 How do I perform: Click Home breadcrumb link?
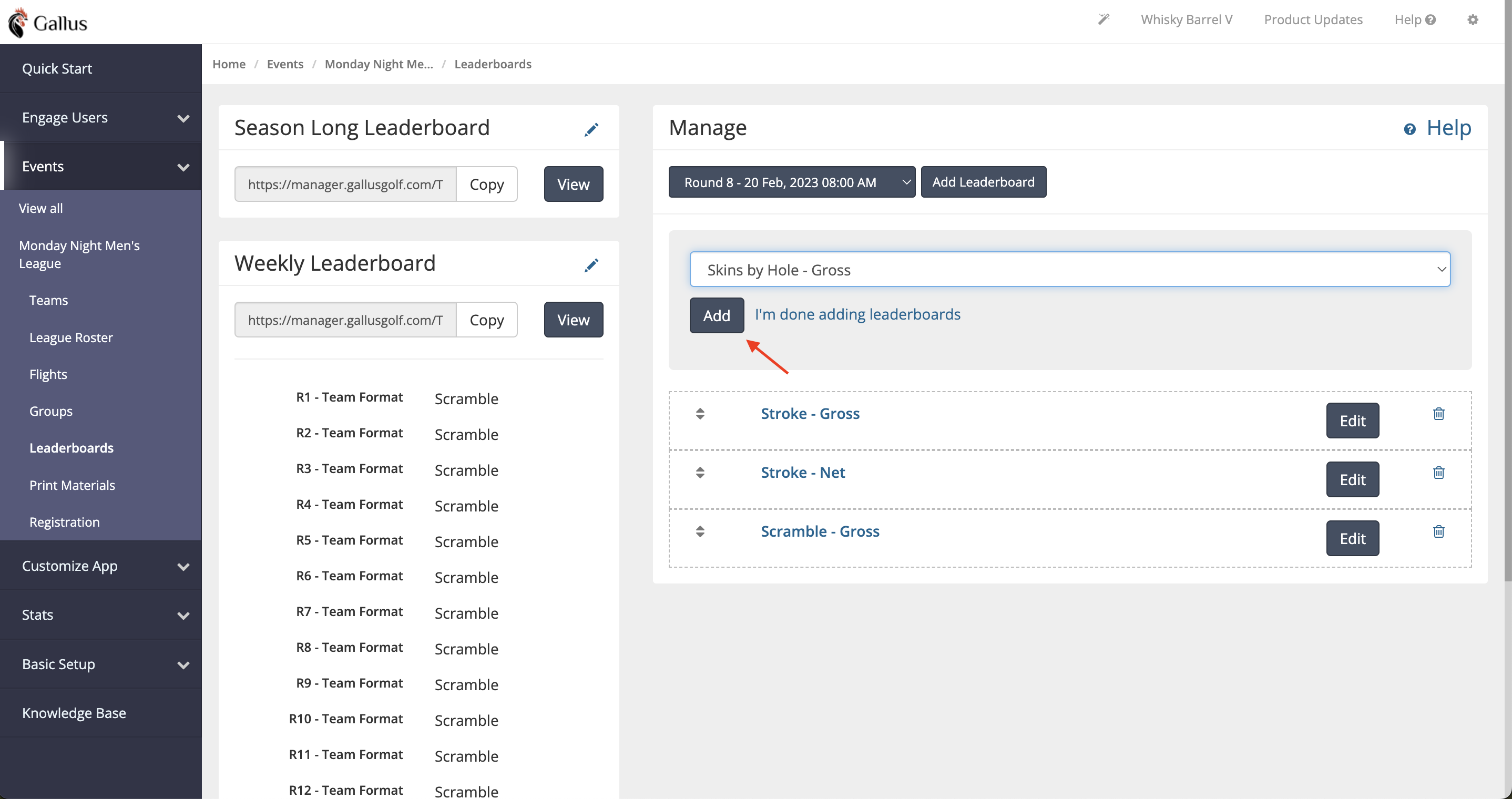(x=229, y=64)
